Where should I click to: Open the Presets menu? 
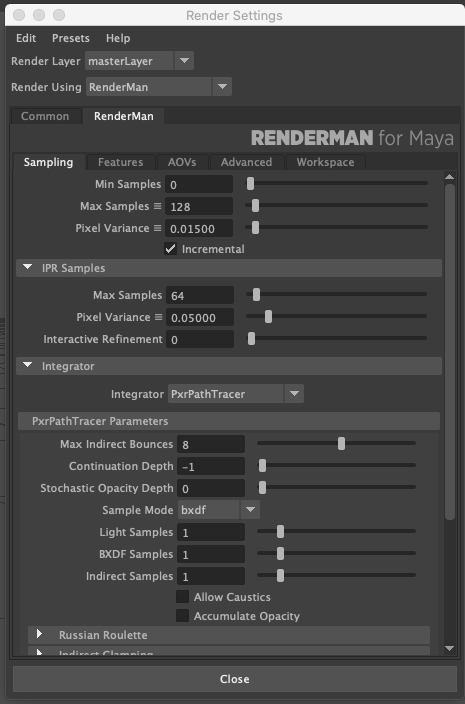(x=70, y=38)
